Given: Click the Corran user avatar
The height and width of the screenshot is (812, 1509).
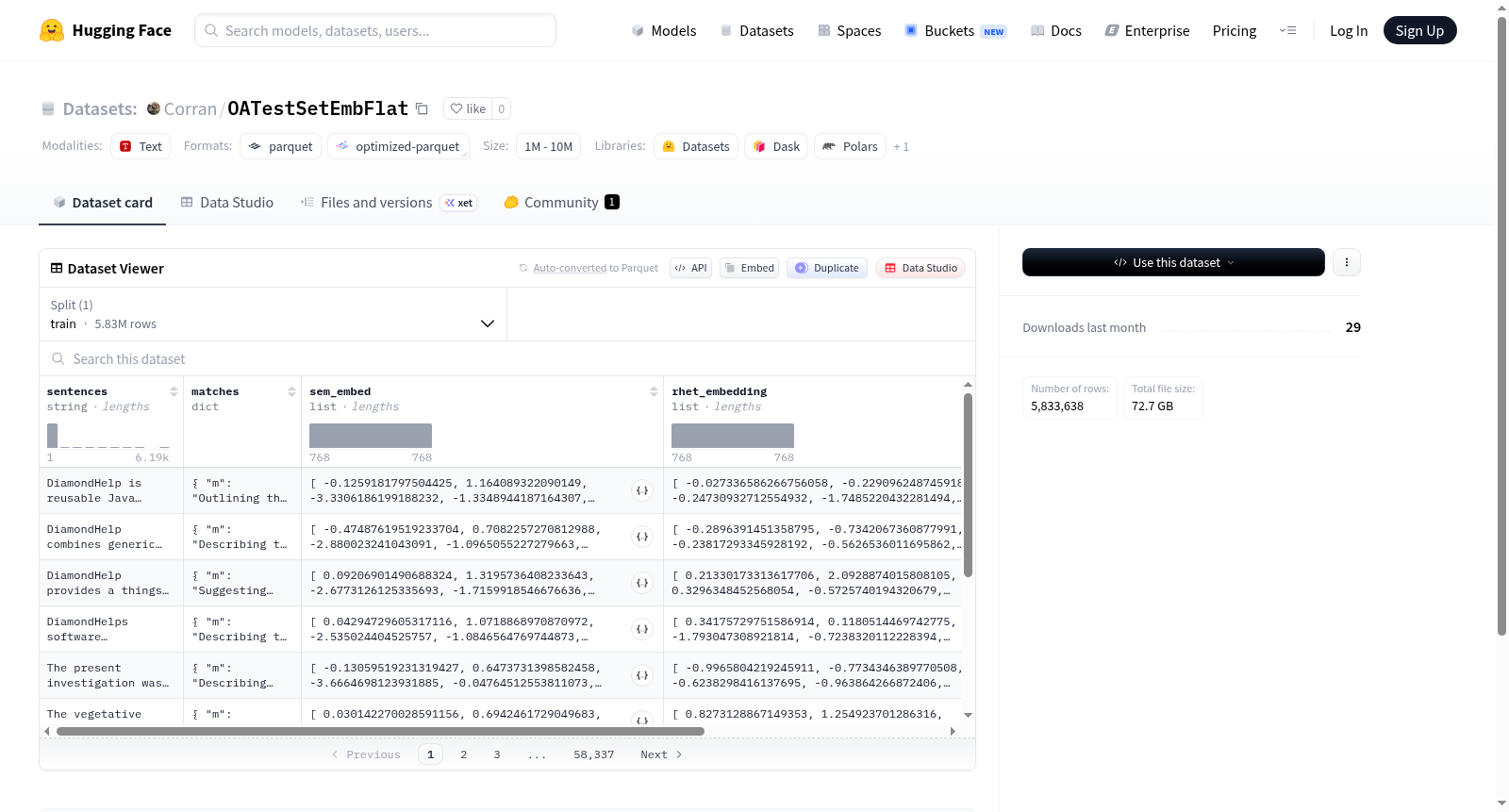Looking at the screenshot, I should (154, 108).
